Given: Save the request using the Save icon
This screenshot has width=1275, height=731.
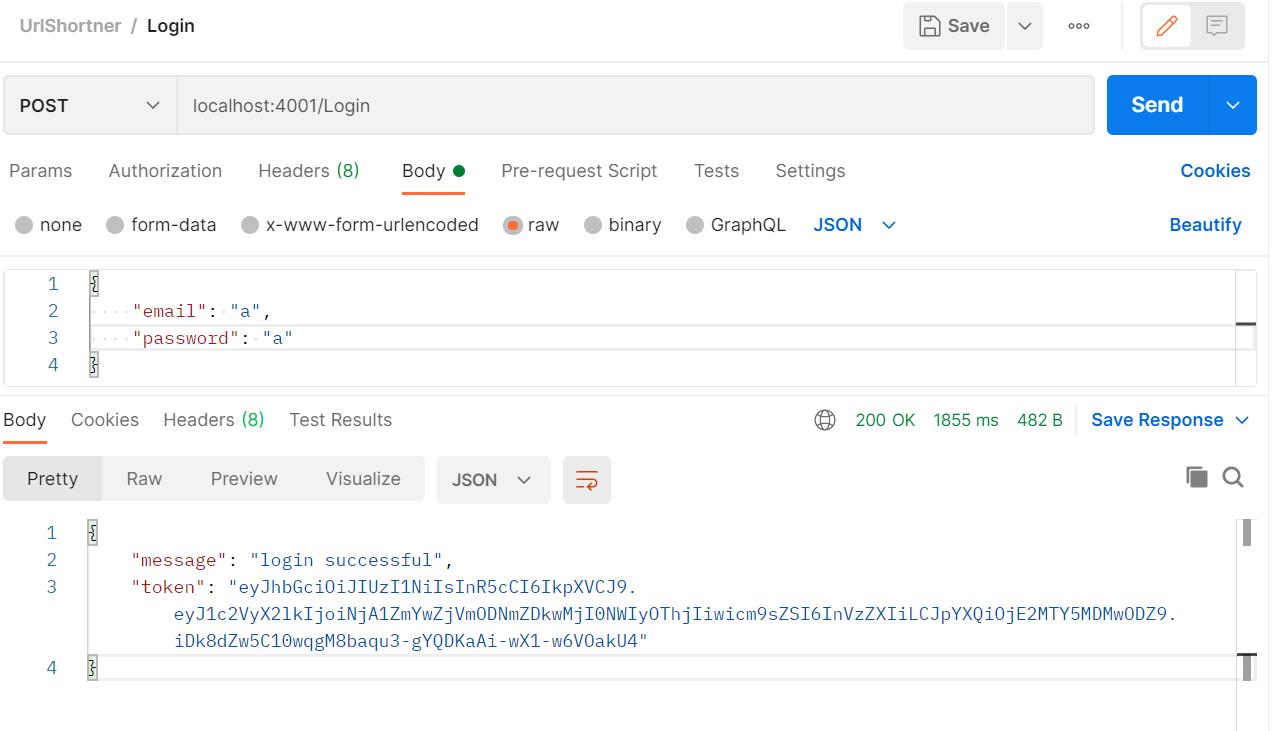Looking at the screenshot, I should 953,25.
